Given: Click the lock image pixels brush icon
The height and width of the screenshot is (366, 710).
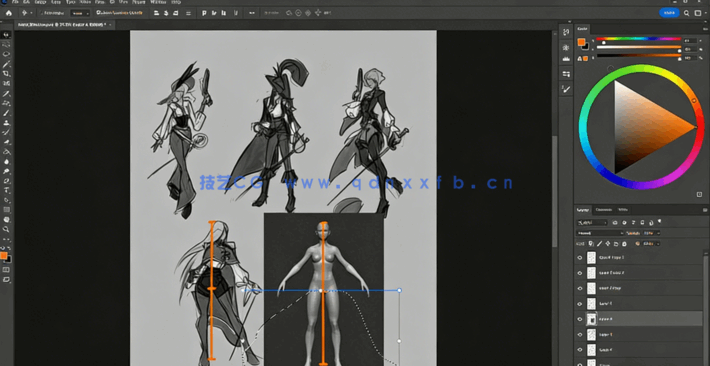Looking at the screenshot, I should coord(599,244).
